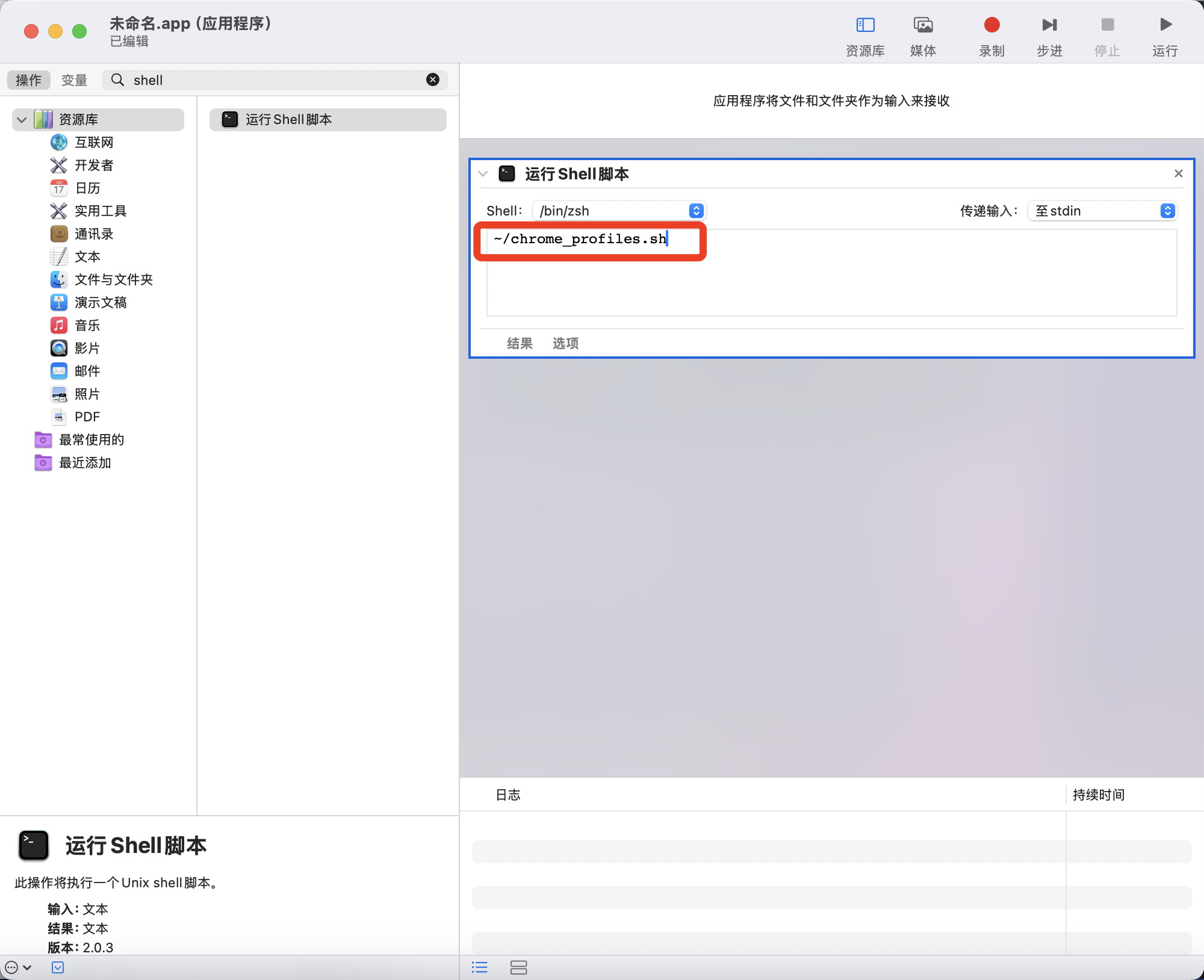Viewport: 1204px width, 980px height.
Task: Open the PDF category in sidebar
Action: [87, 417]
